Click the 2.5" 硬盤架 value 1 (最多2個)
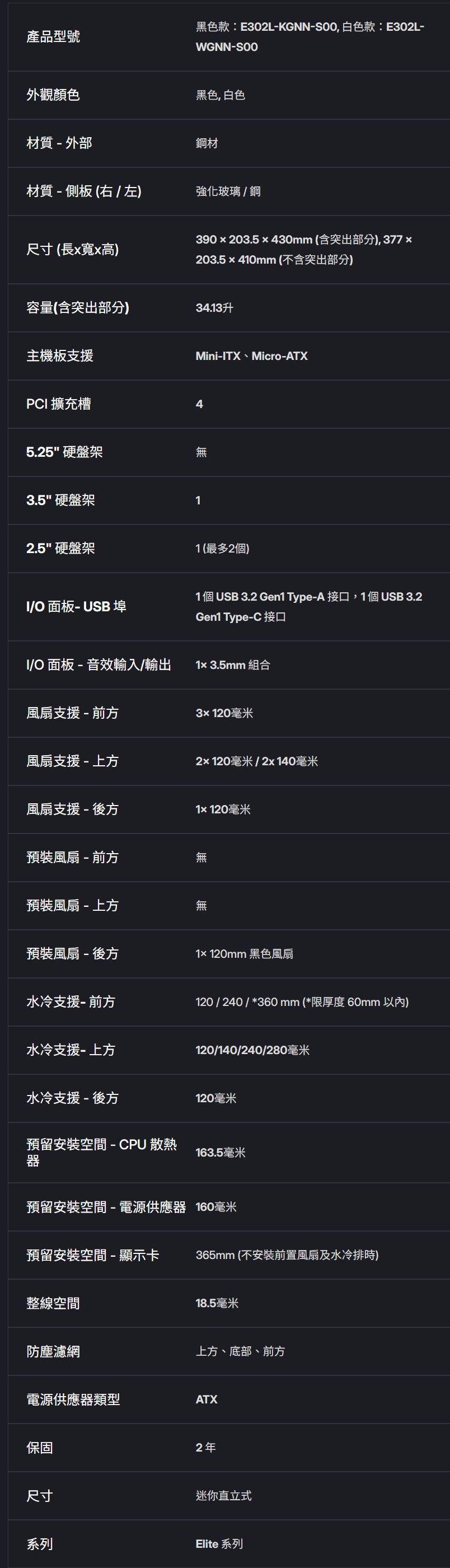The image size is (450, 1568). (x=222, y=549)
